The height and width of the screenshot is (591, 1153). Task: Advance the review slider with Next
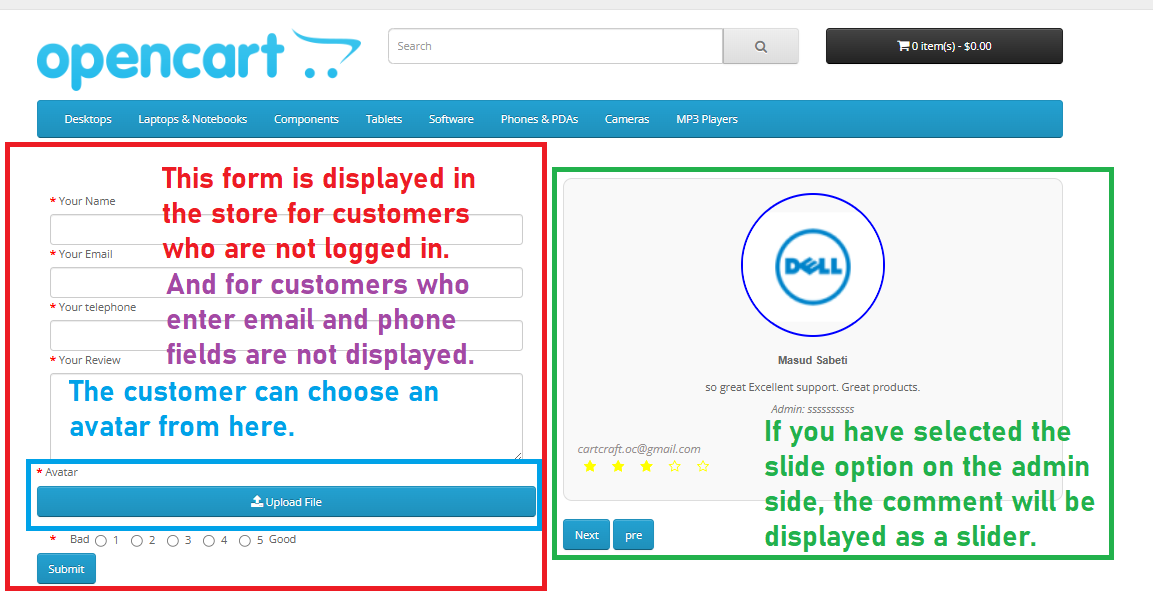click(586, 535)
